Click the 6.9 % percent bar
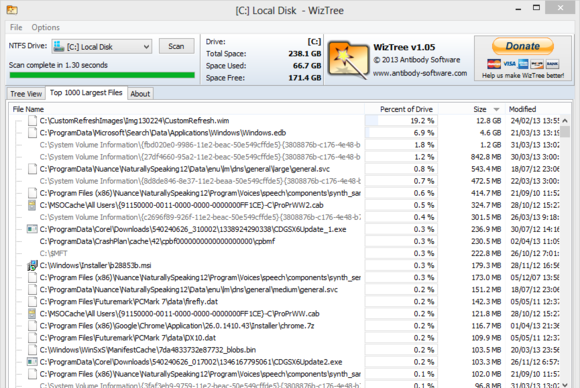580x388 pixels. tap(401, 133)
